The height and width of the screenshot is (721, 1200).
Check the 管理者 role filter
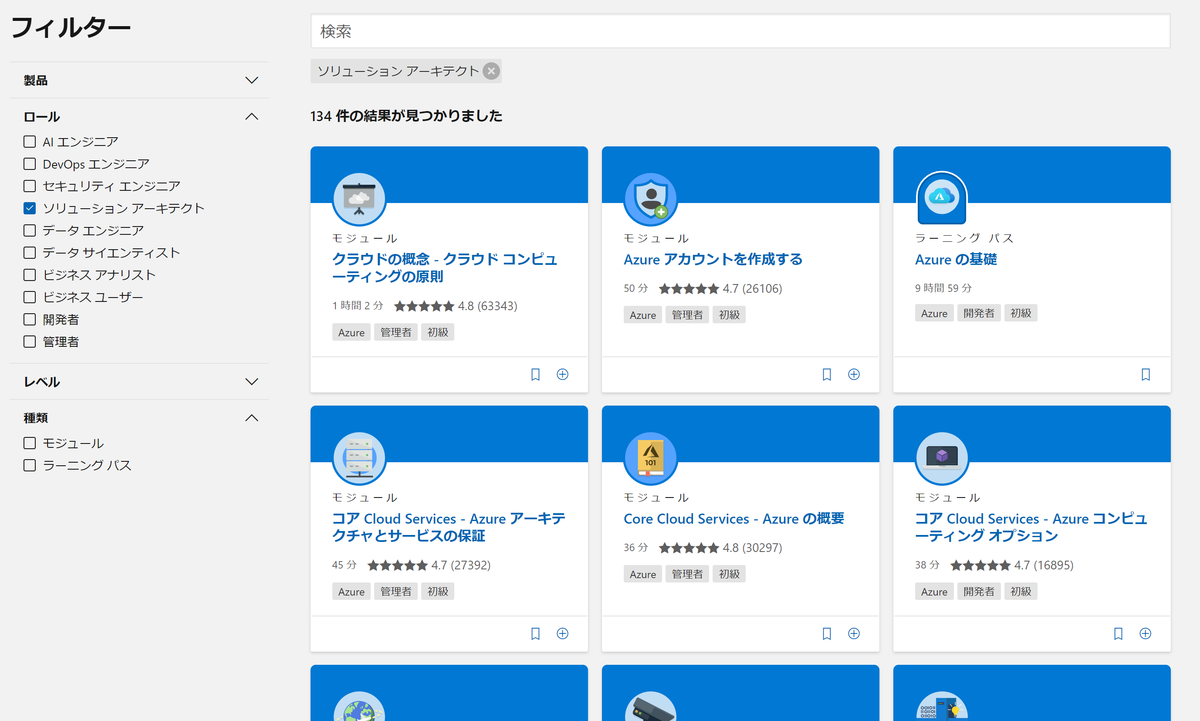30,342
